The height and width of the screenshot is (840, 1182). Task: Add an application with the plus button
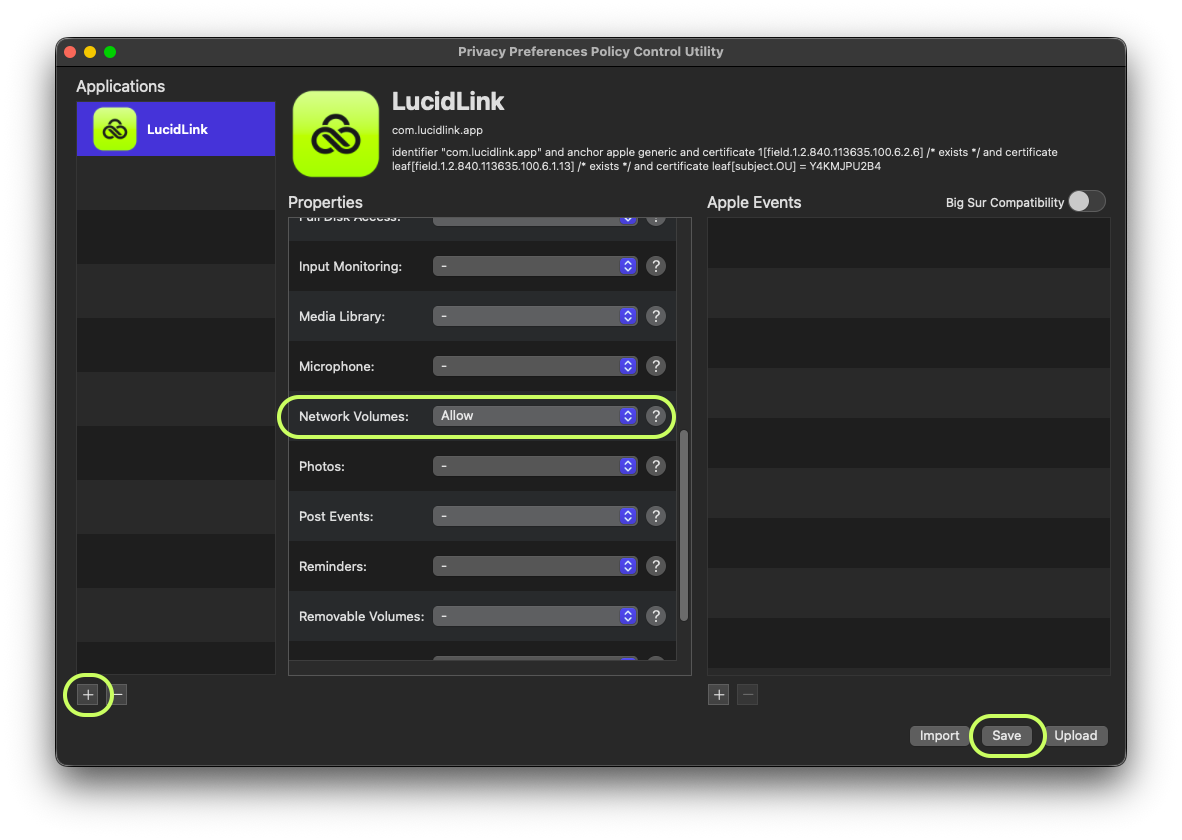pyautogui.click(x=88, y=694)
